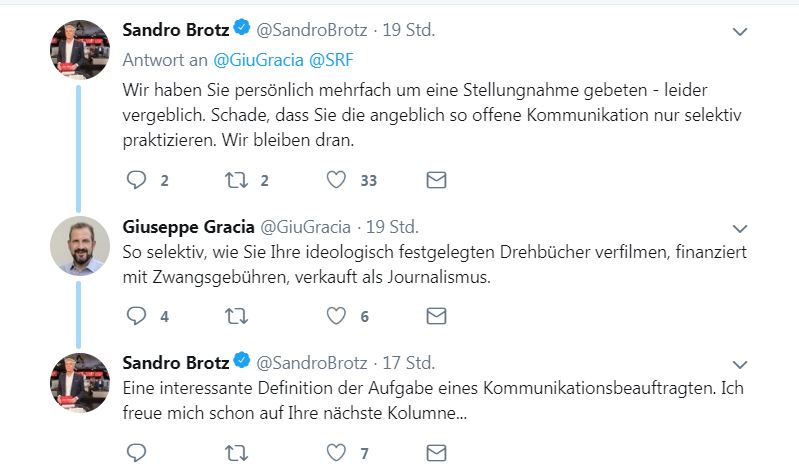Open envelope icon on last tweet
This screenshot has height=475, width=799.
[x=436, y=453]
